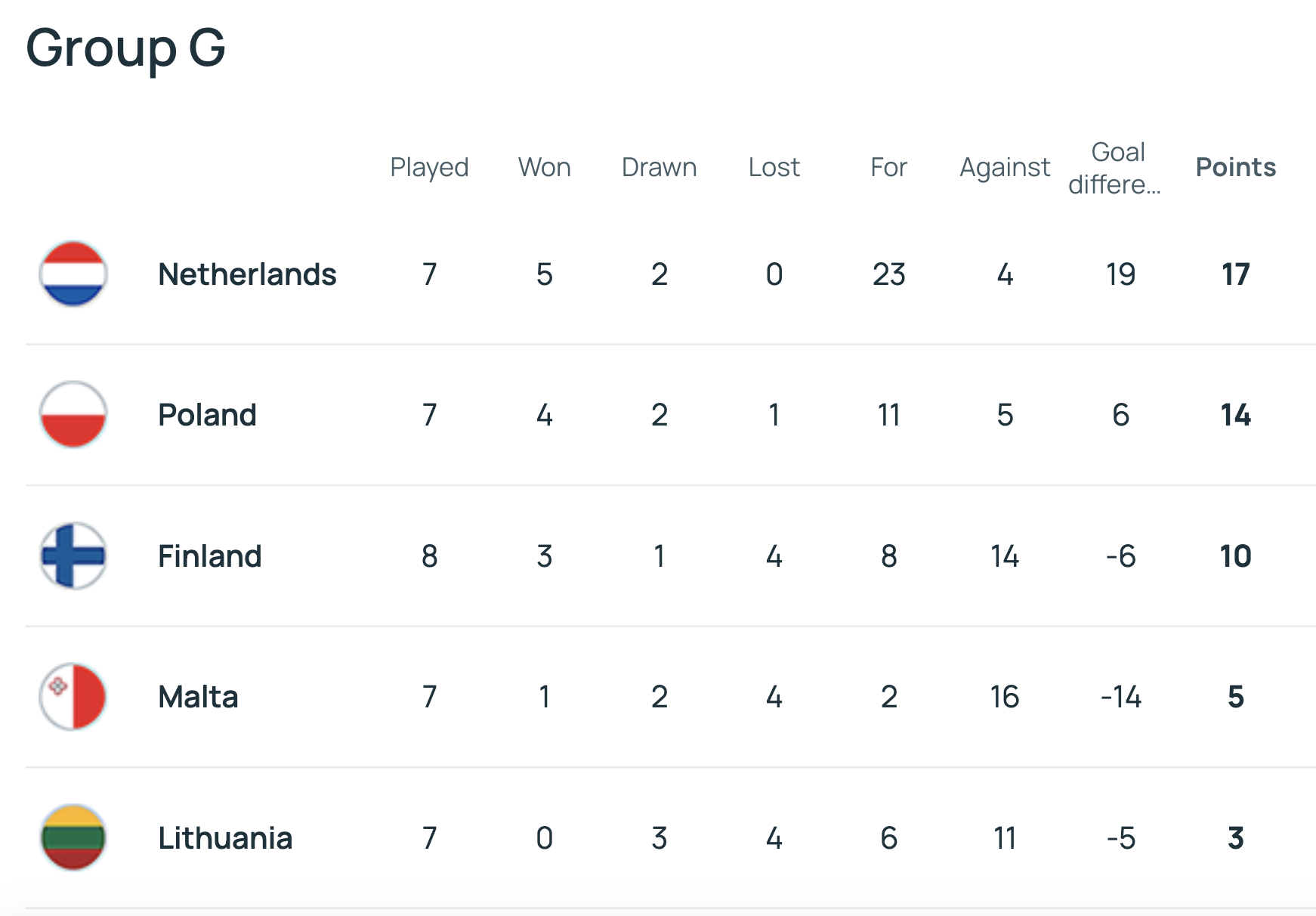Click the Netherlands flag icon

click(x=73, y=274)
